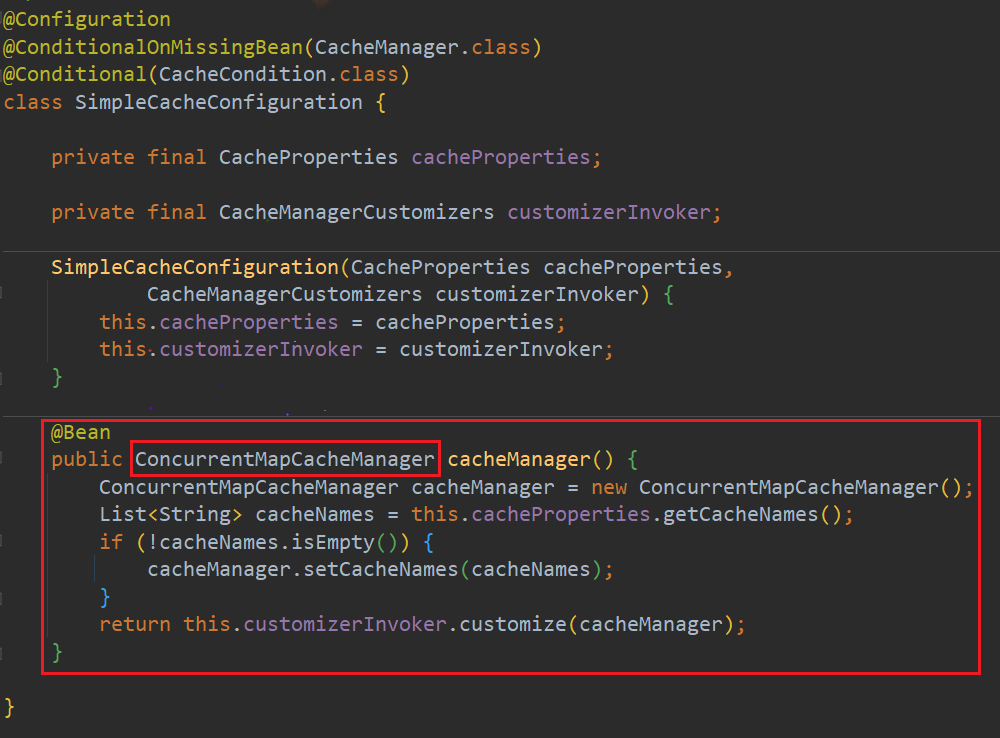This screenshot has height=738, width=1000.
Task: Click the getCacheNames() method call
Action: coord(752,515)
